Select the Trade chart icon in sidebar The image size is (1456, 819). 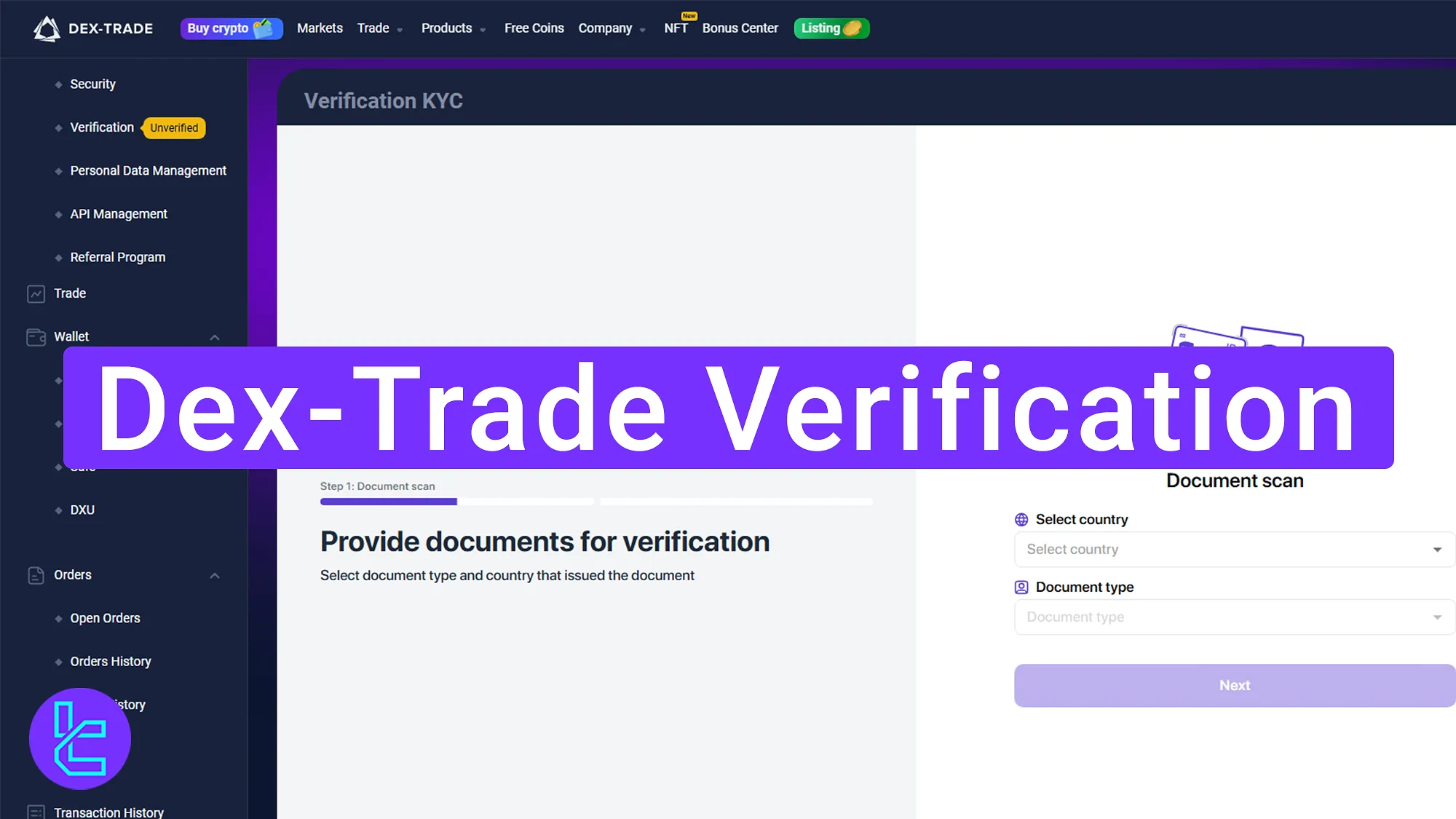(36, 293)
